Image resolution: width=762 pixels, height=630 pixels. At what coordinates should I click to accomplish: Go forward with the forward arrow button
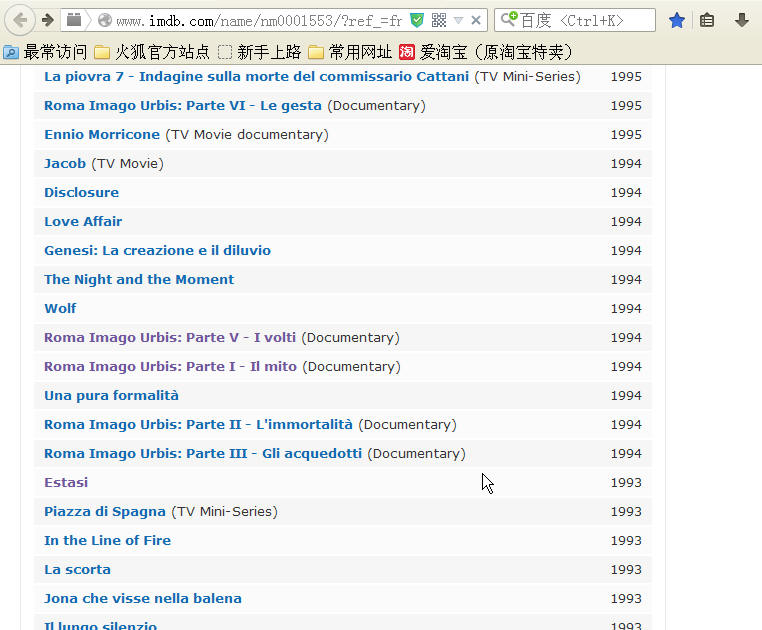(48, 20)
